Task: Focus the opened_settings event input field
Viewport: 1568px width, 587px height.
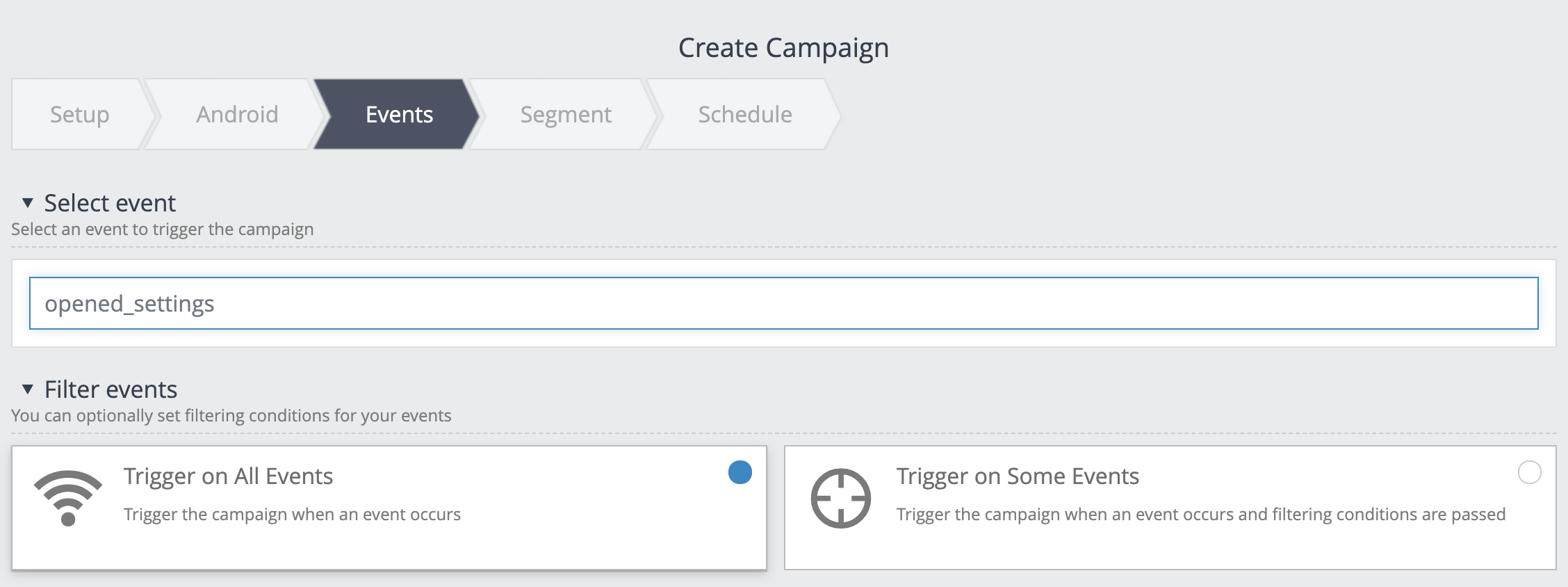Action: [x=783, y=303]
